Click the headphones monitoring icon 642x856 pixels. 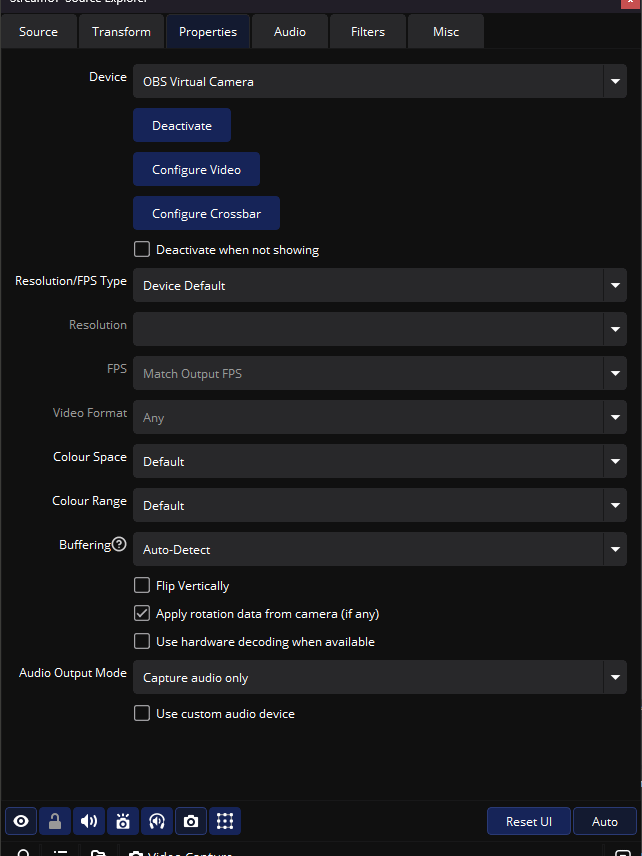pos(157,822)
